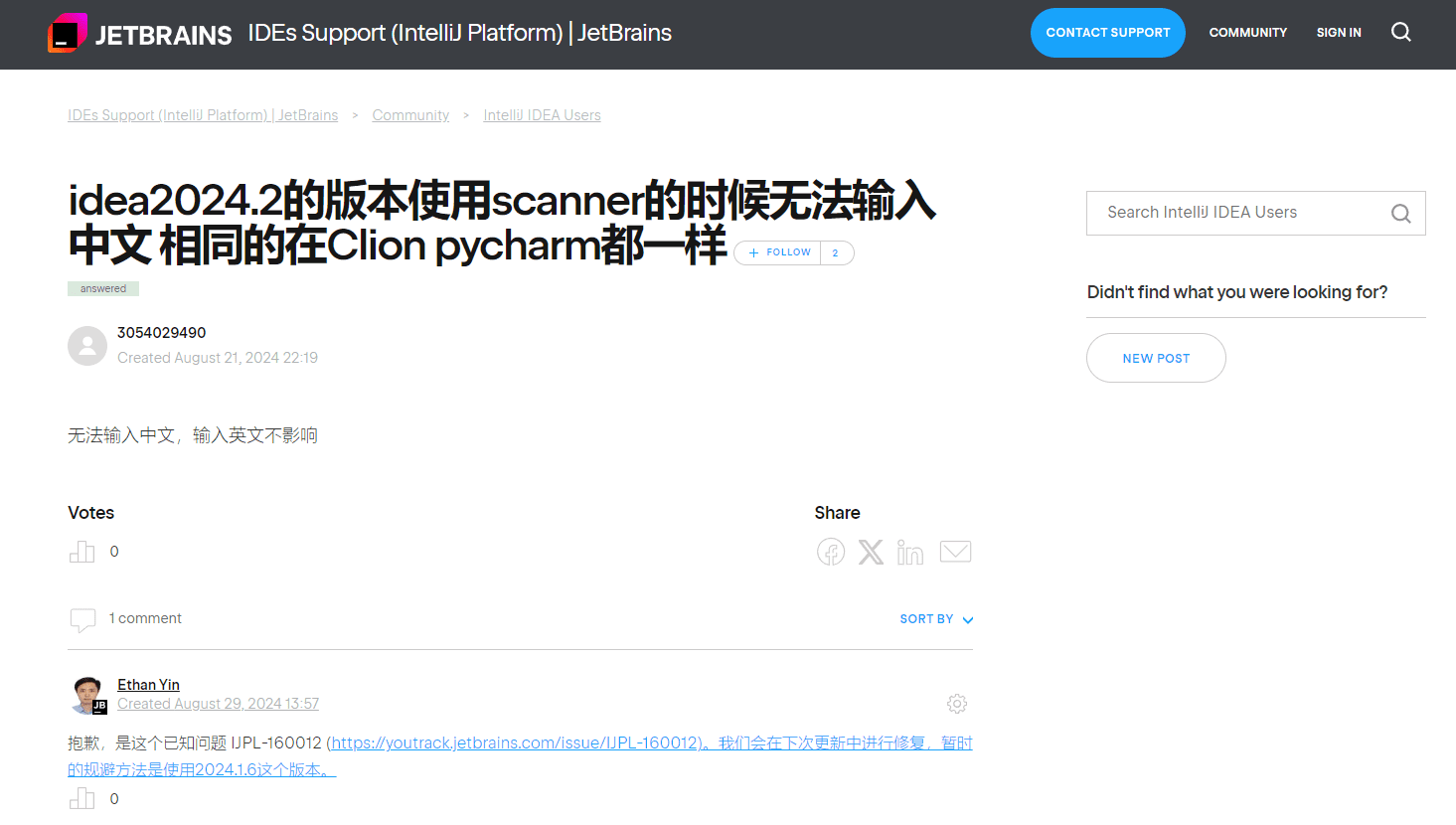Click the CONTACT SUPPORT button

(1108, 33)
